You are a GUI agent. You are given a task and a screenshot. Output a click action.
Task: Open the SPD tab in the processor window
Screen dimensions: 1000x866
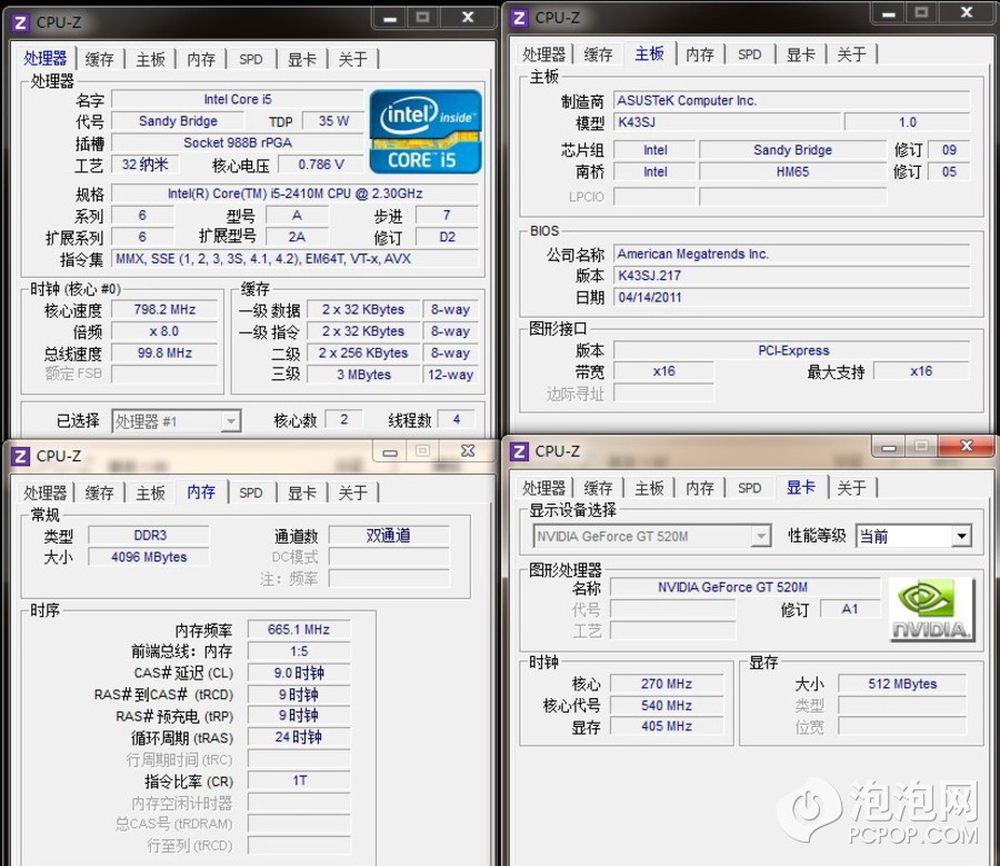(251, 59)
